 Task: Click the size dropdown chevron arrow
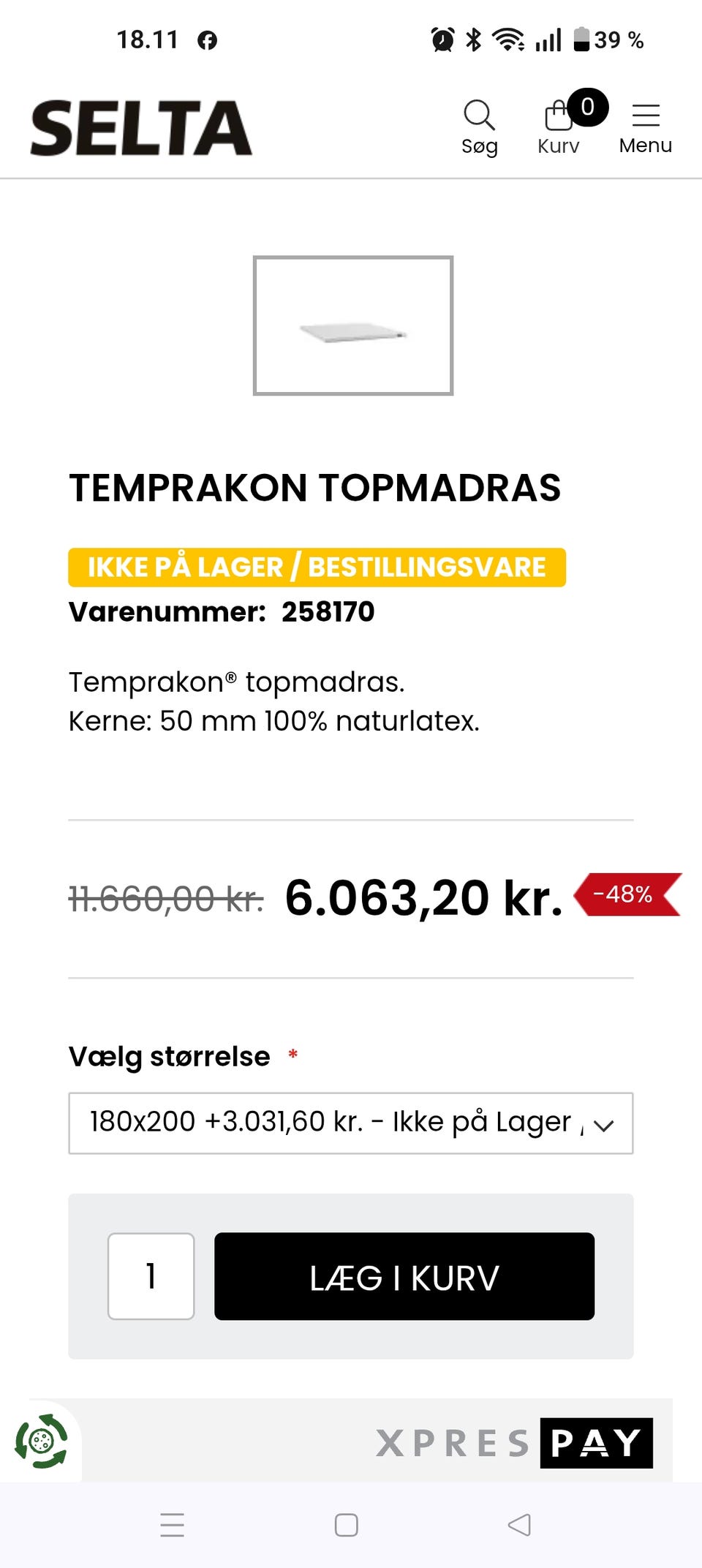click(604, 1125)
